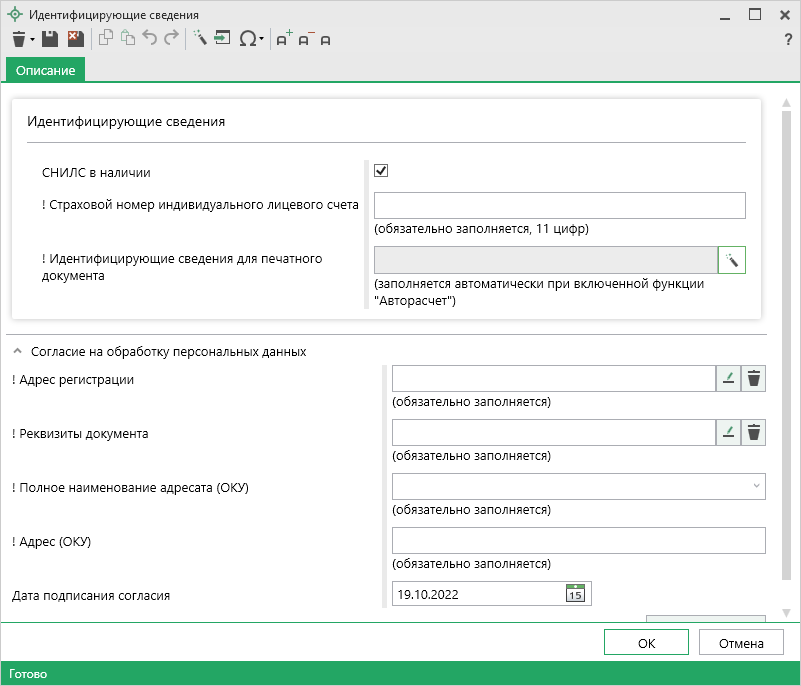Click the save-and-close icon with red X
This screenshot has width=801, height=686.
(x=75, y=39)
